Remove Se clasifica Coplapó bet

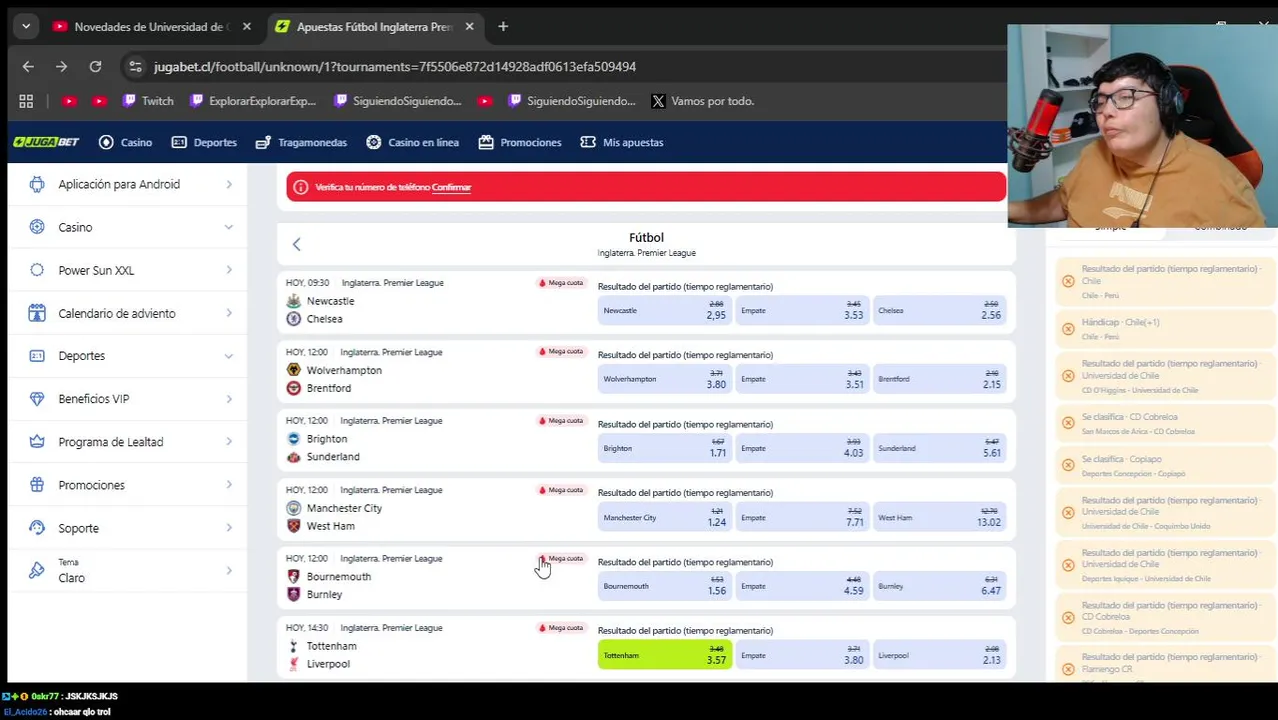click(1068, 466)
